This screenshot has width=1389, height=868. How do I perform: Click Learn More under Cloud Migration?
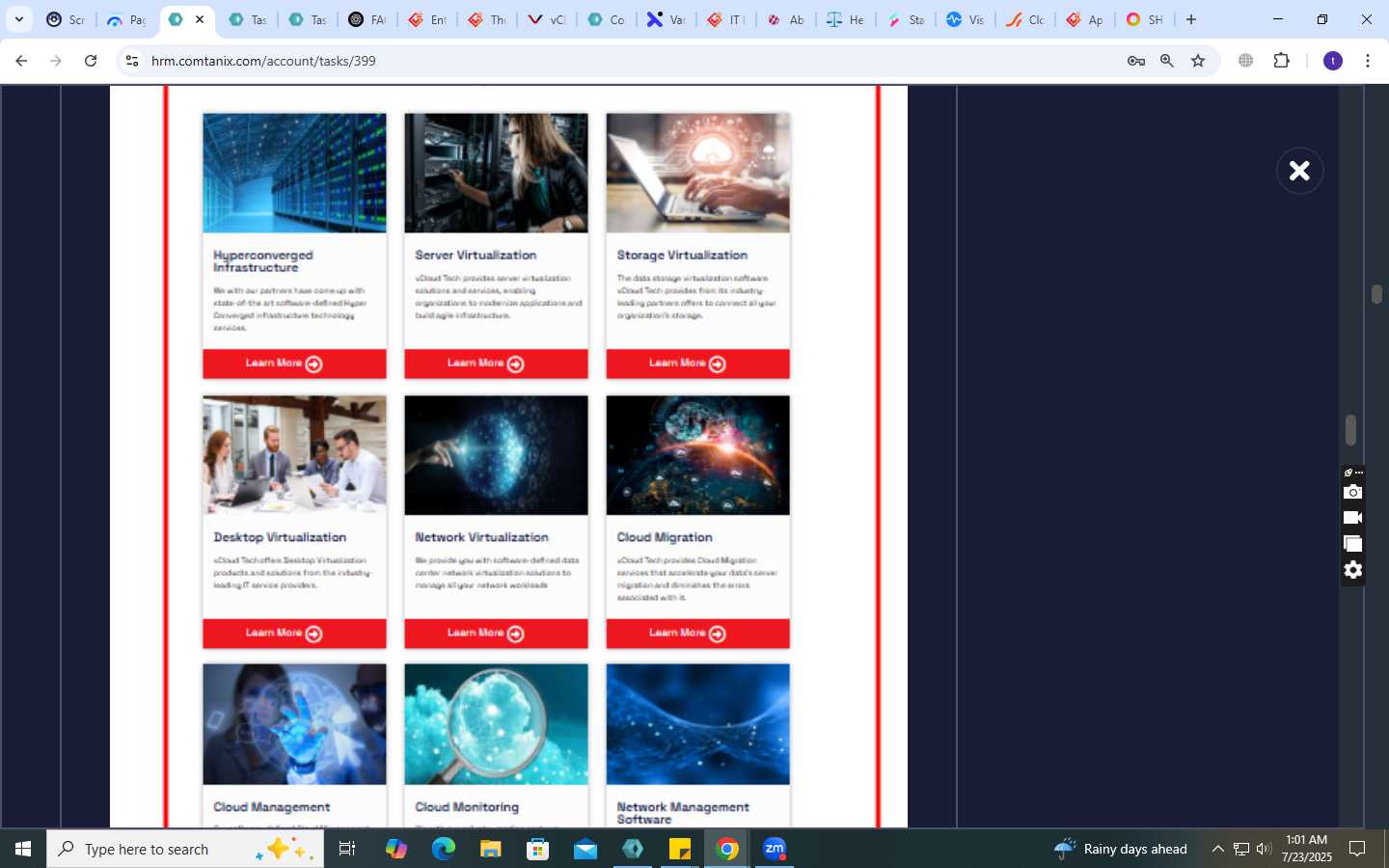pos(697,634)
